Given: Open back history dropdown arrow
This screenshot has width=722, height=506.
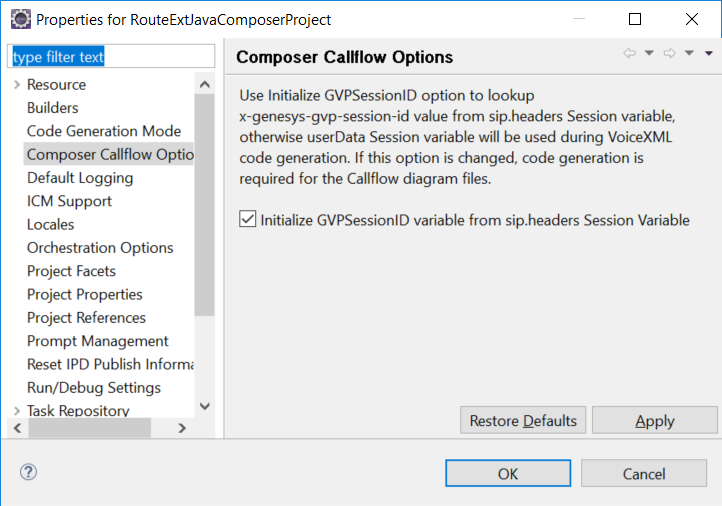Looking at the screenshot, I should (x=649, y=54).
